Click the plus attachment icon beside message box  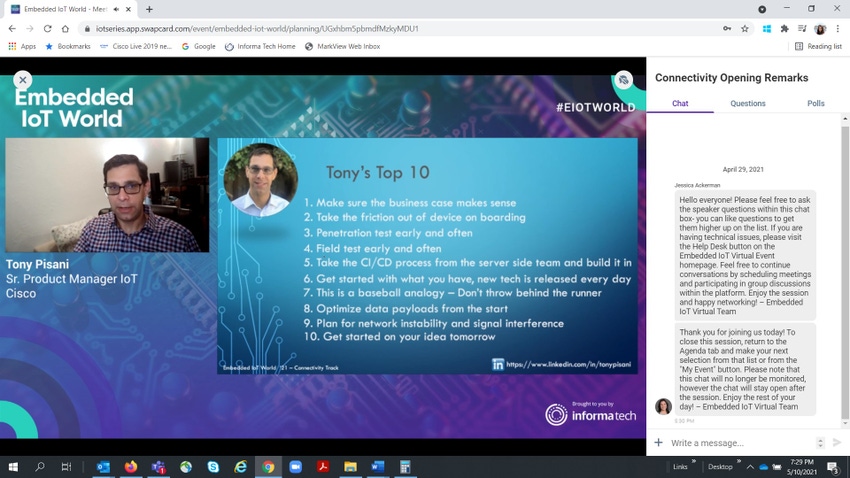(658, 442)
